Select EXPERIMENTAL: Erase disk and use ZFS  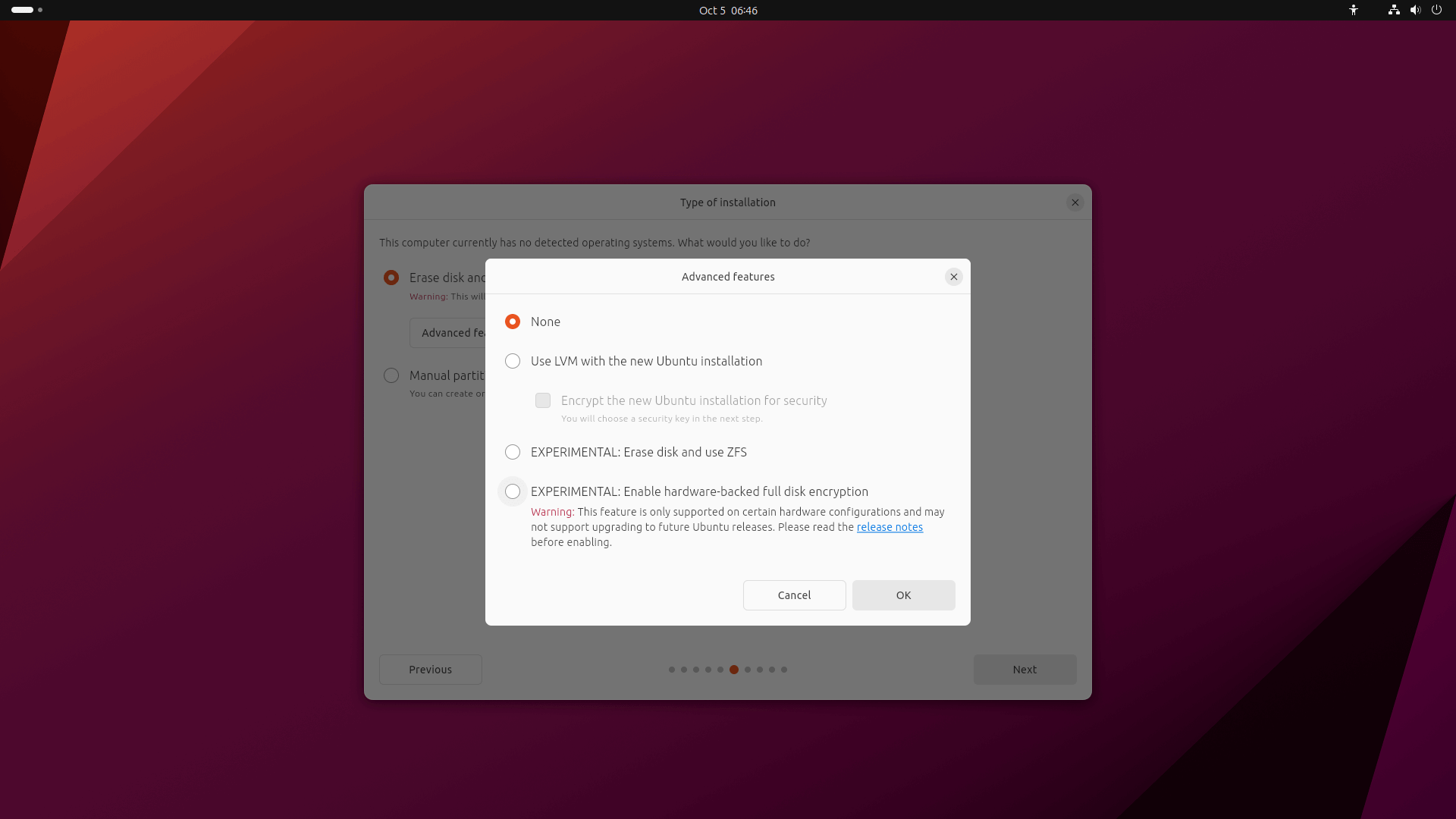[512, 451]
